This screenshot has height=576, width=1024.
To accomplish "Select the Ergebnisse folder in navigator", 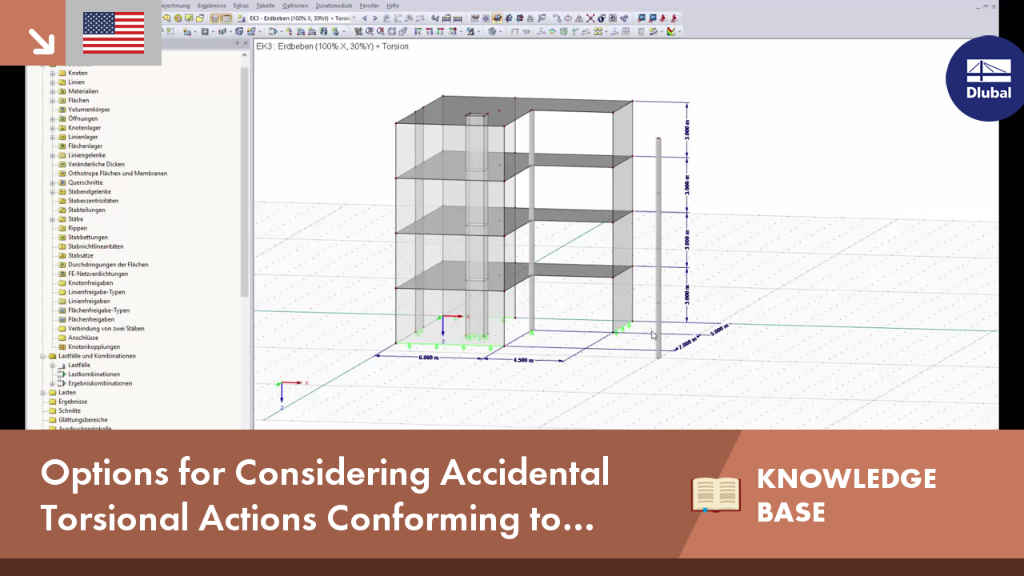I will 72,402.
